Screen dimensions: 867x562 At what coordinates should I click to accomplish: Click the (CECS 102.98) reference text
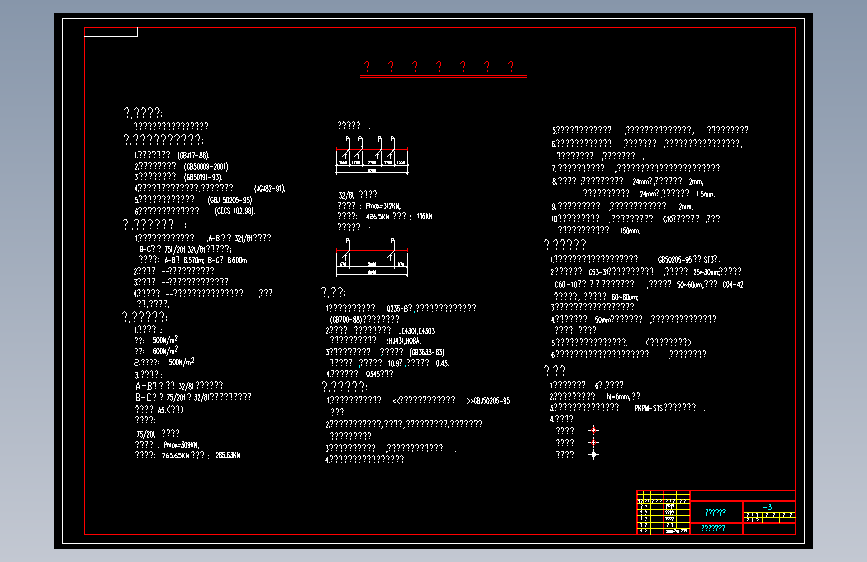234,211
